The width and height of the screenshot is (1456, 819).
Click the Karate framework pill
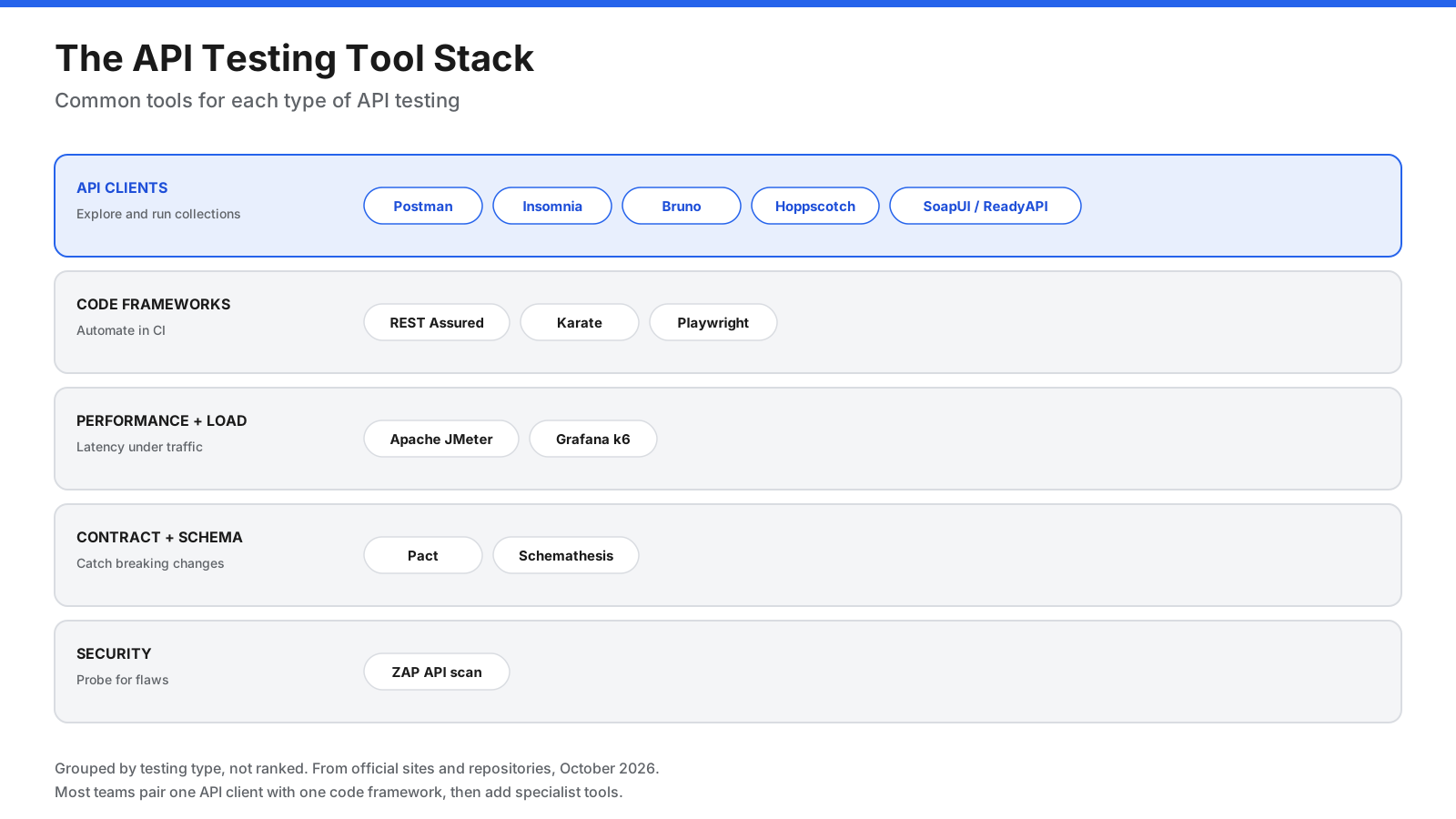[x=580, y=322]
